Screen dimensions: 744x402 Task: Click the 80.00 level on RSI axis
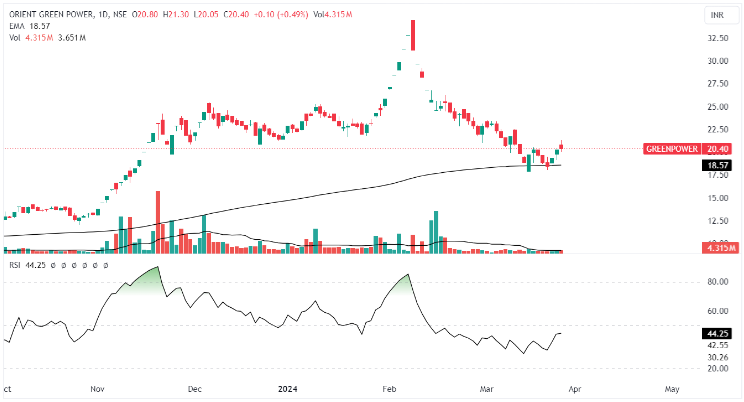(717, 282)
